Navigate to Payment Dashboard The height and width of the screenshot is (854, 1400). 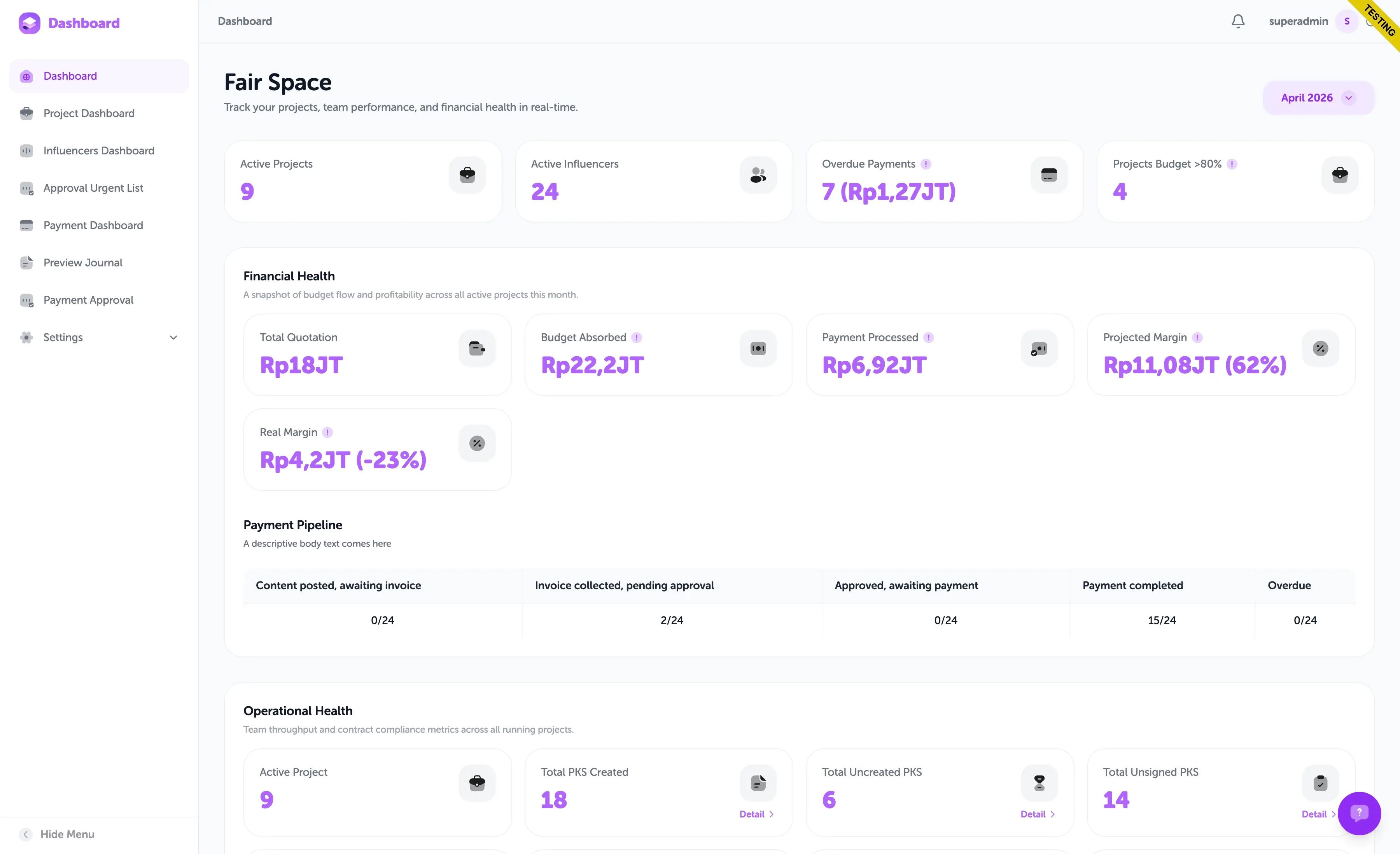tap(99, 226)
